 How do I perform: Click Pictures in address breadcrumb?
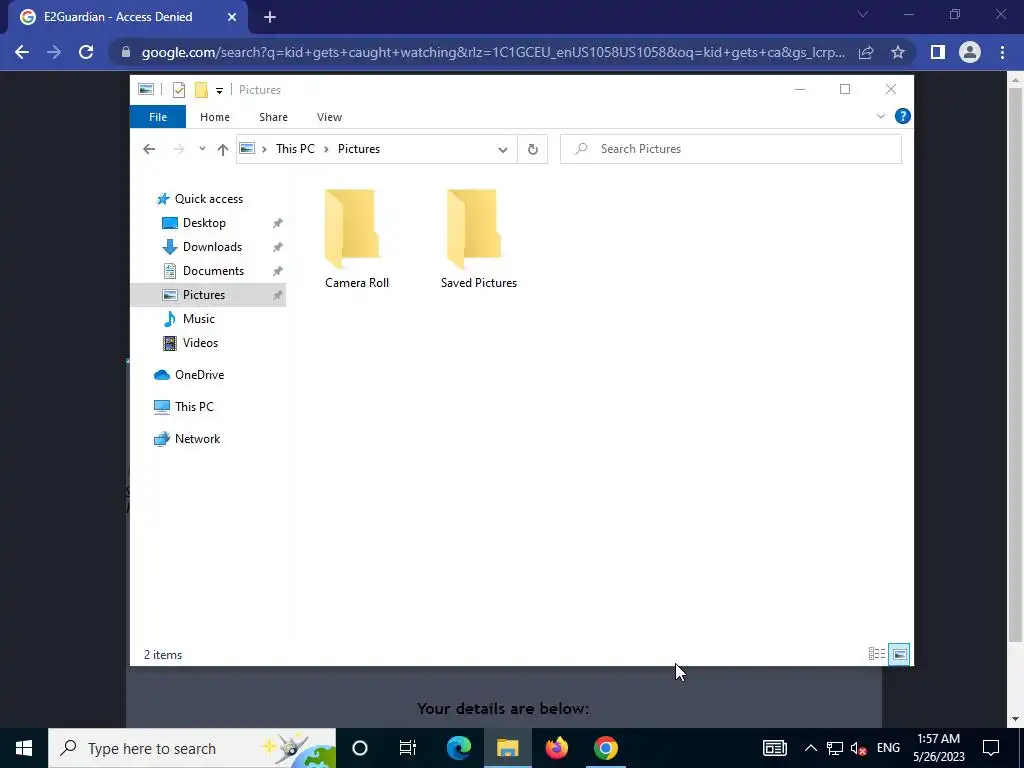coord(359,149)
